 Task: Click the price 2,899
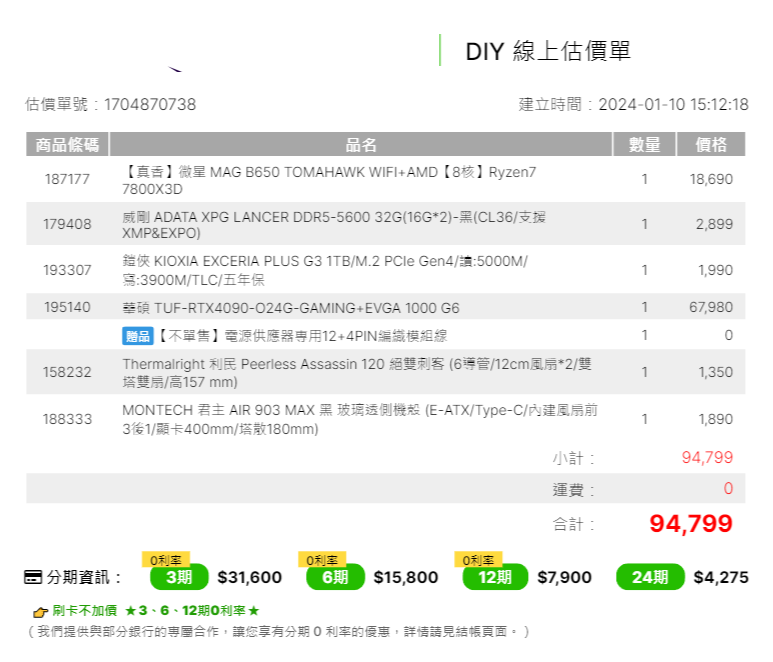(714, 224)
